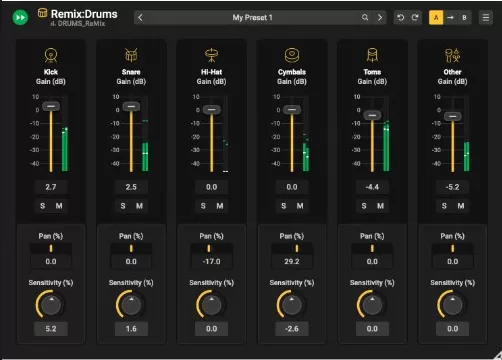Solo the Toms channel
Image resolution: width=502 pixels, height=360 pixels.
click(x=364, y=206)
